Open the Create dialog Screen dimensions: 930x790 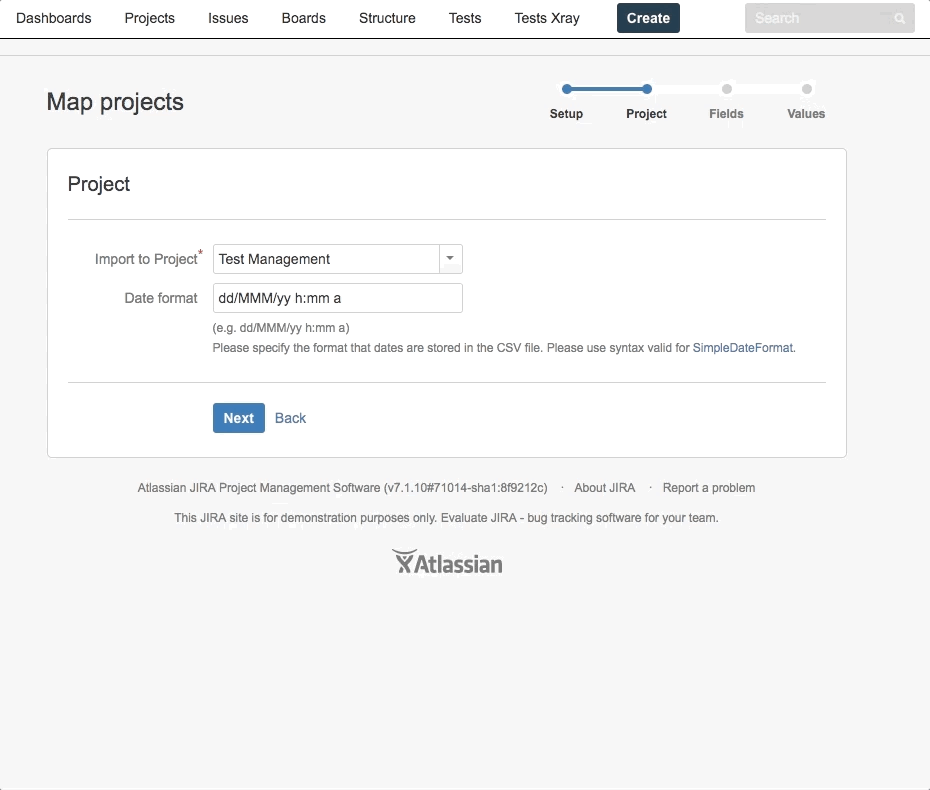tap(647, 18)
